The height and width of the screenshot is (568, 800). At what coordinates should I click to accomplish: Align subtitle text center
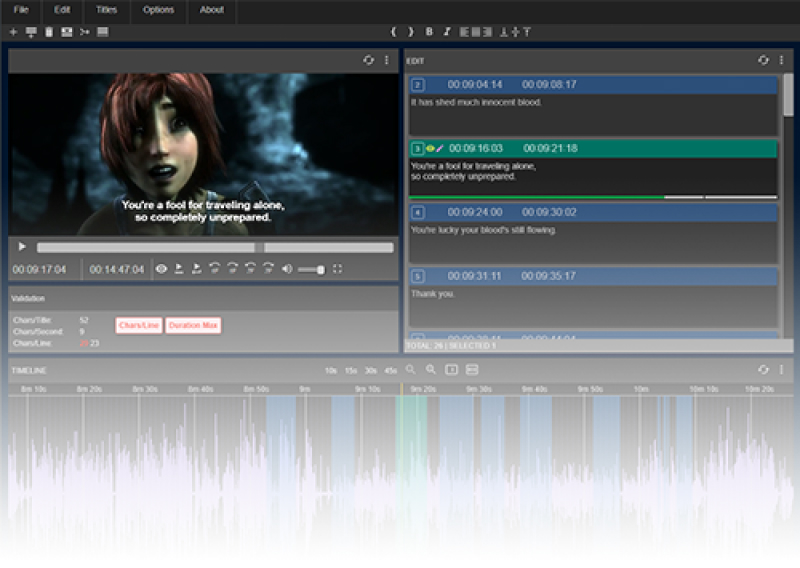pyautogui.click(x=476, y=32)
